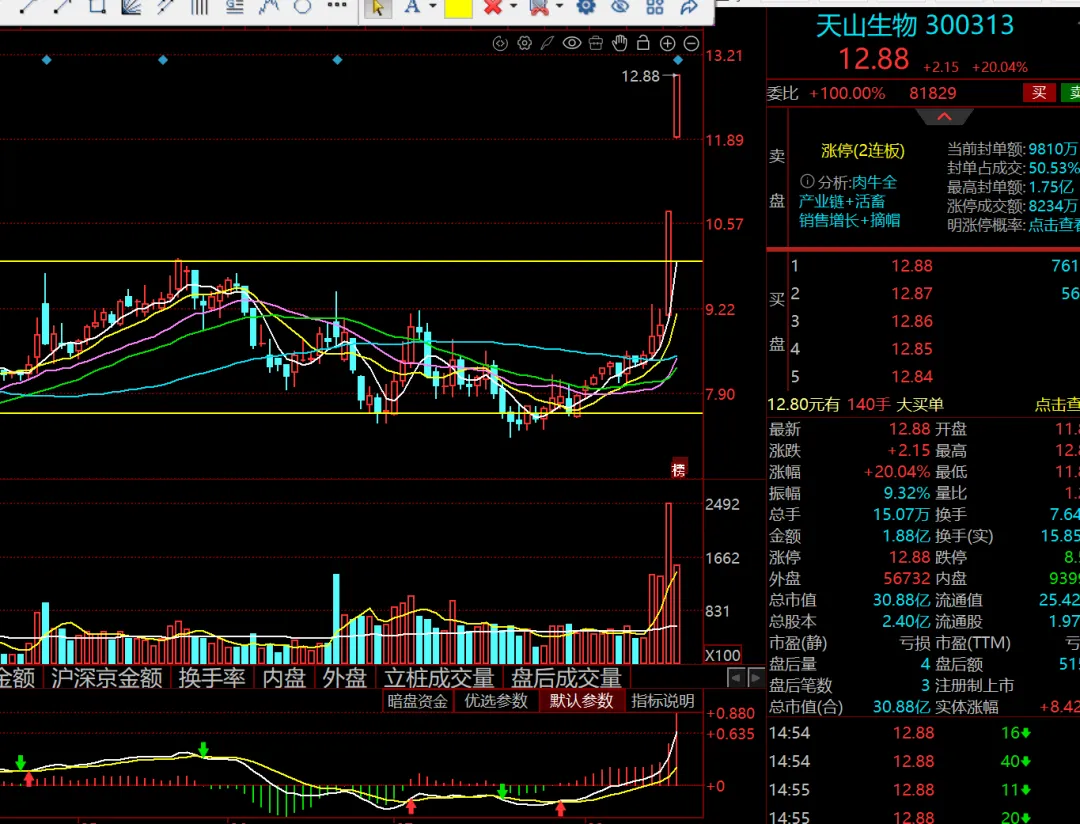The height and width of the screenshot is (824, 1080).
Task: Open delete tool dropdown arrow
Action: [x=514, y=7]
